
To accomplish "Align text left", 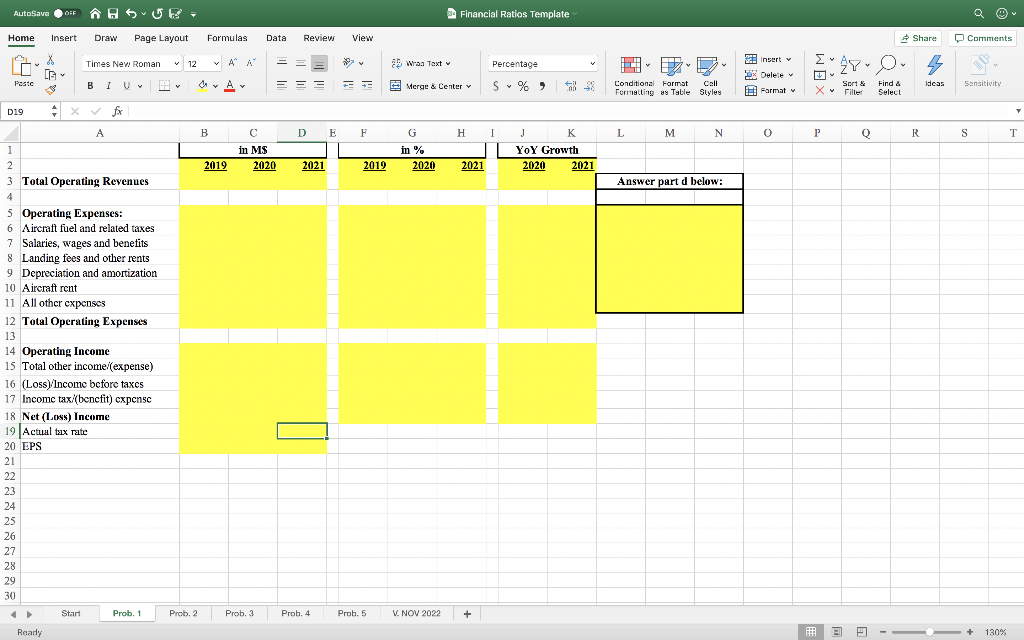I will [x=281, y=85].
